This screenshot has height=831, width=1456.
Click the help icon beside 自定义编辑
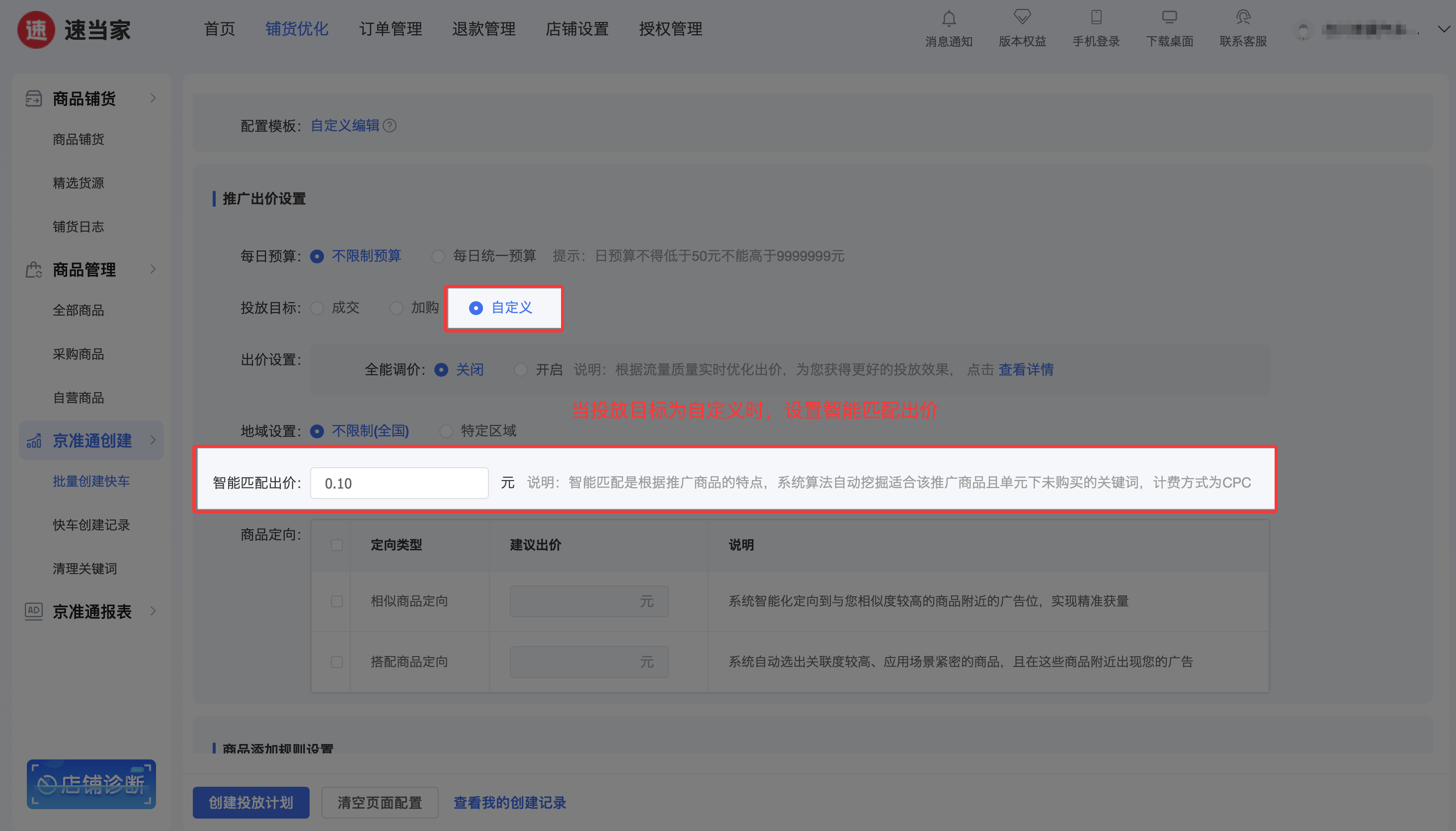click(390, 126)
